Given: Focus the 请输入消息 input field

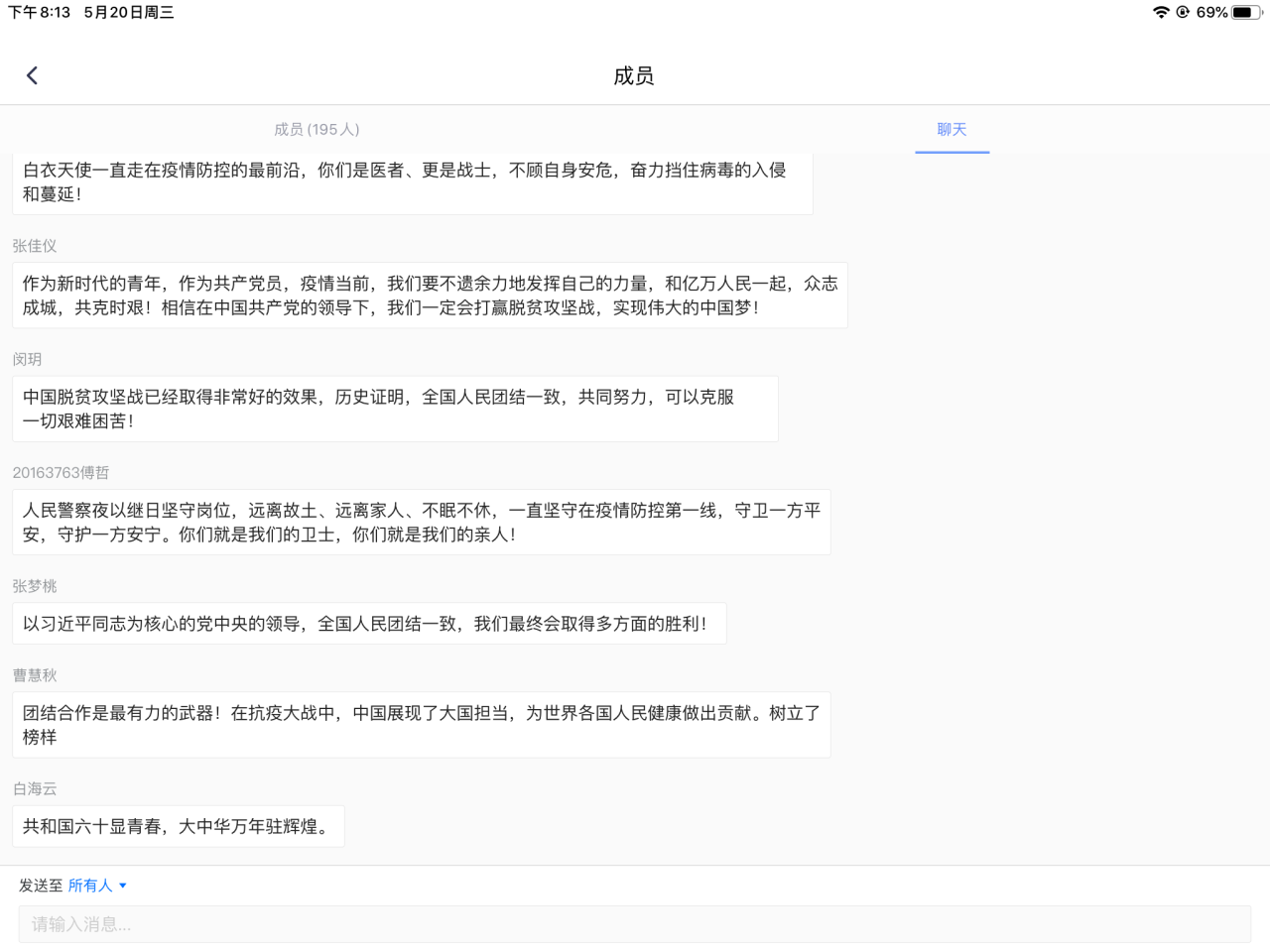Looking at the screenshot, I should 634,924.
